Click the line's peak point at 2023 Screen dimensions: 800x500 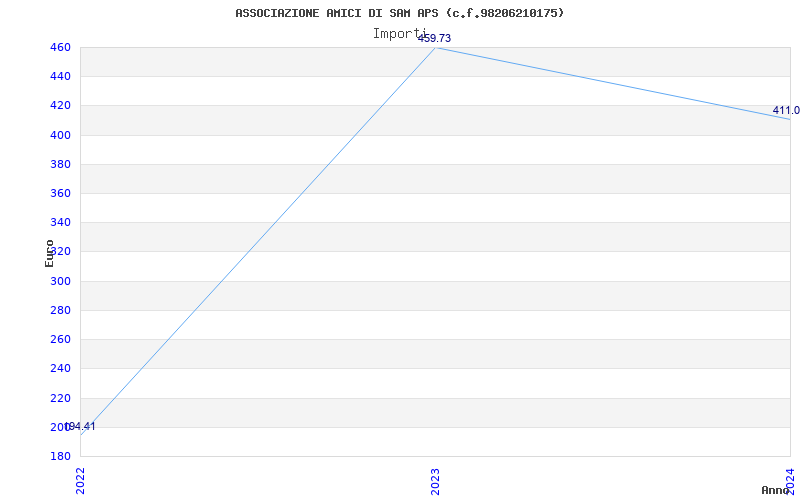[x=435, y=48]
